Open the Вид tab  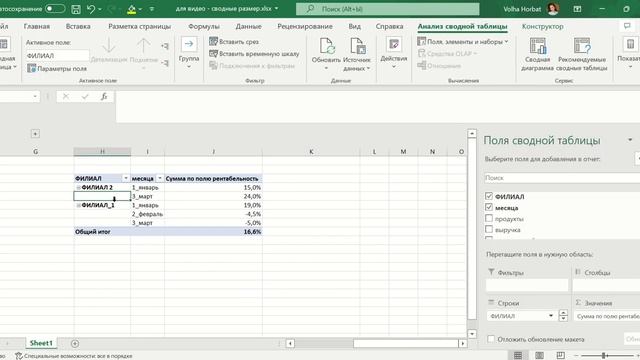354,26
